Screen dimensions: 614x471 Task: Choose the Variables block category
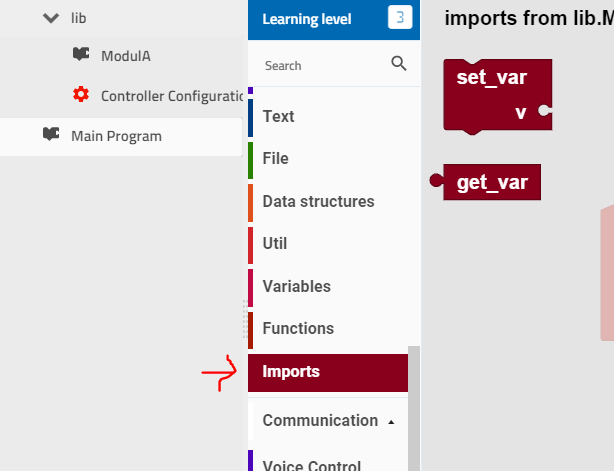click(x=334, y=287)
